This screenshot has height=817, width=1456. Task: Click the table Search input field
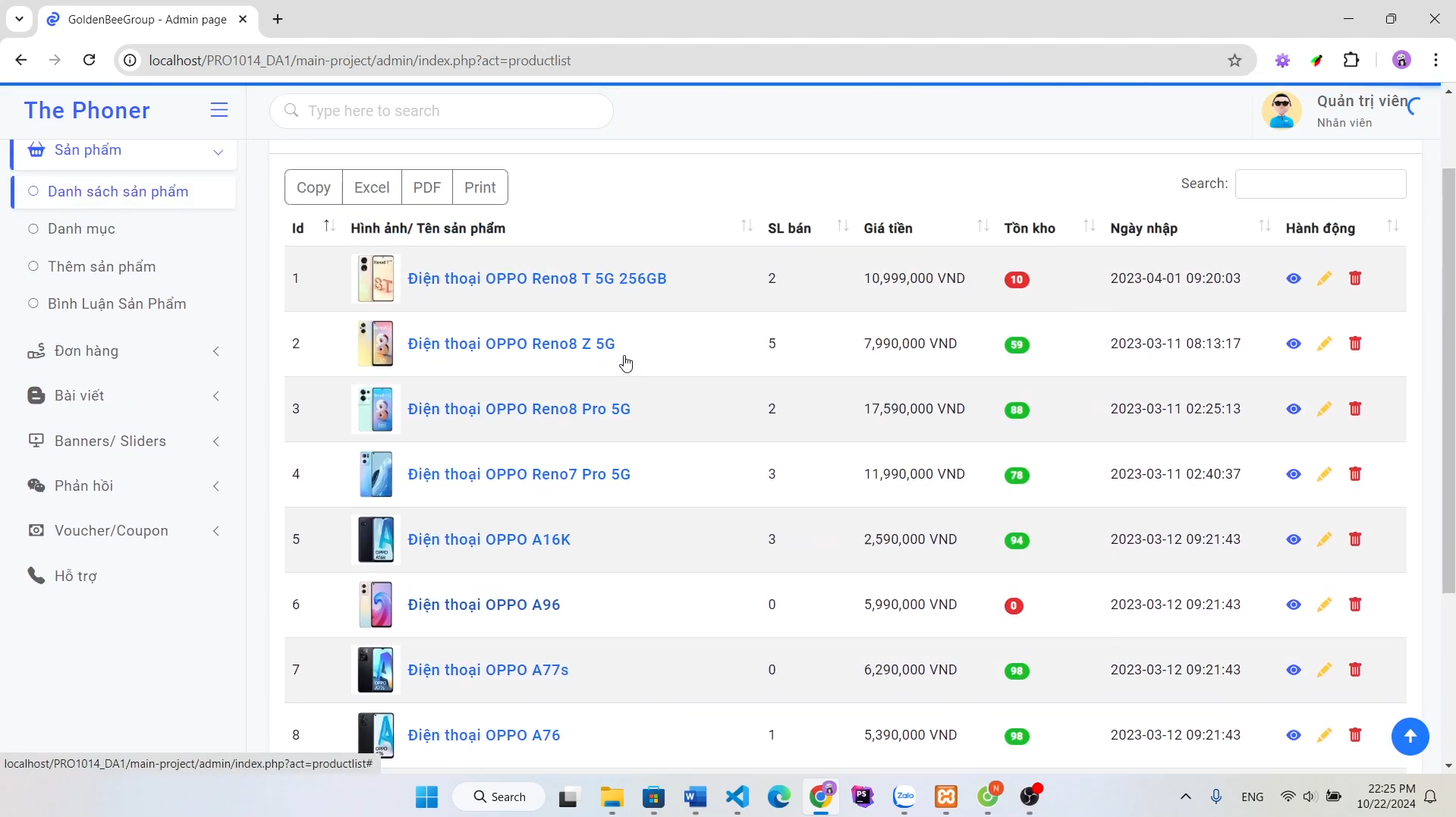tap(1320, 184)
